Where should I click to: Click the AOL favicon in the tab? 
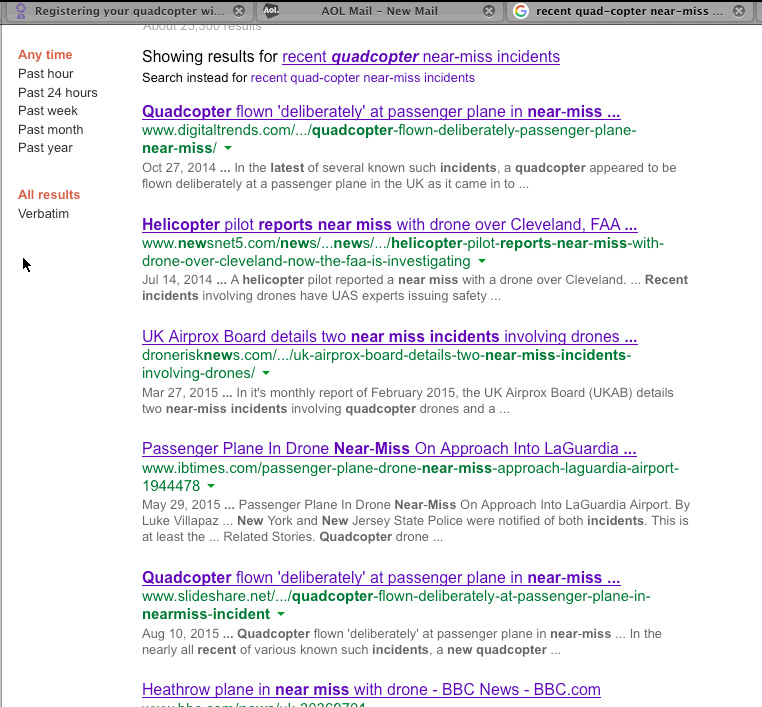pos(271,10)
